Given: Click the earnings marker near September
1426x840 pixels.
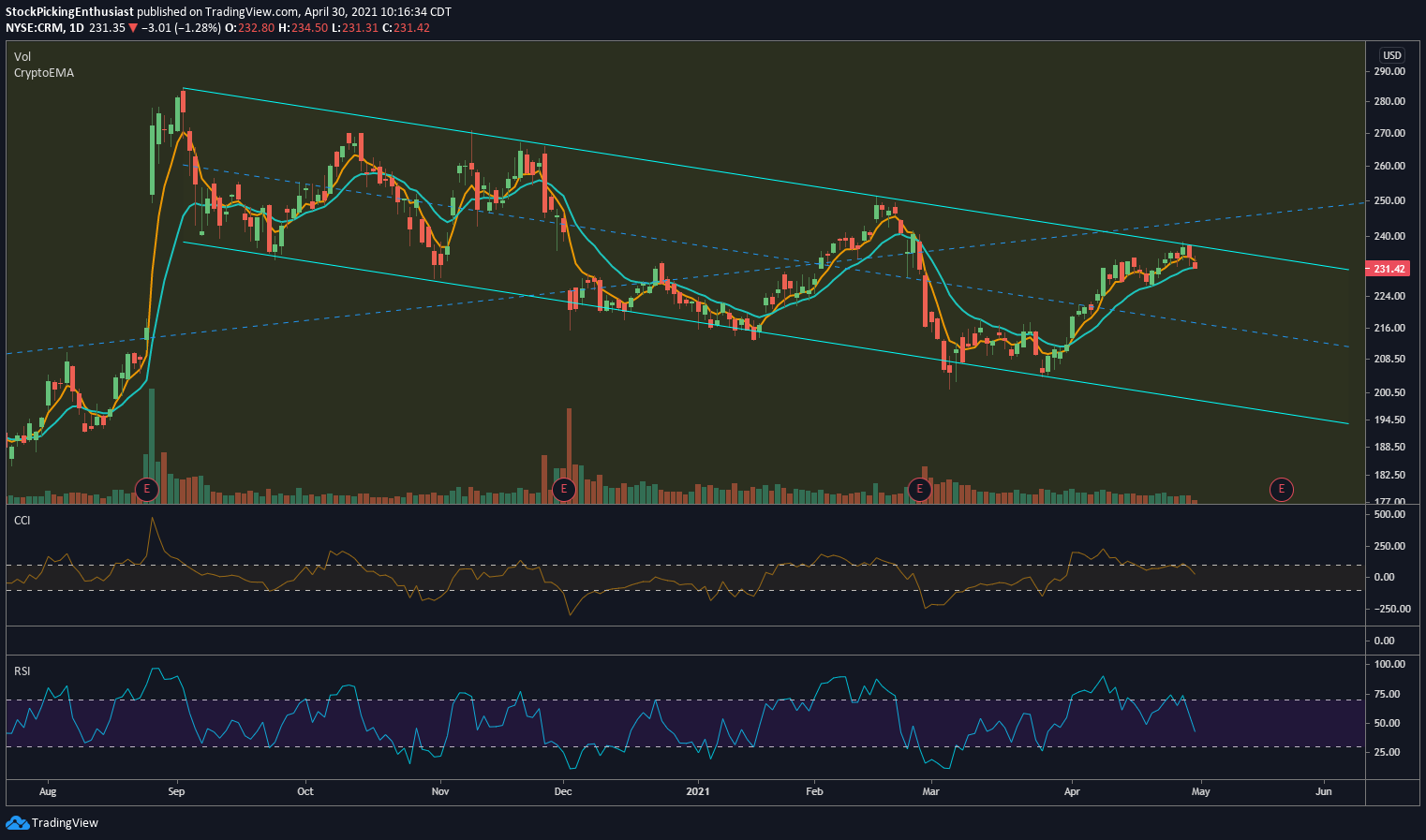Looking at the screenshot, I should pos(146,489).
